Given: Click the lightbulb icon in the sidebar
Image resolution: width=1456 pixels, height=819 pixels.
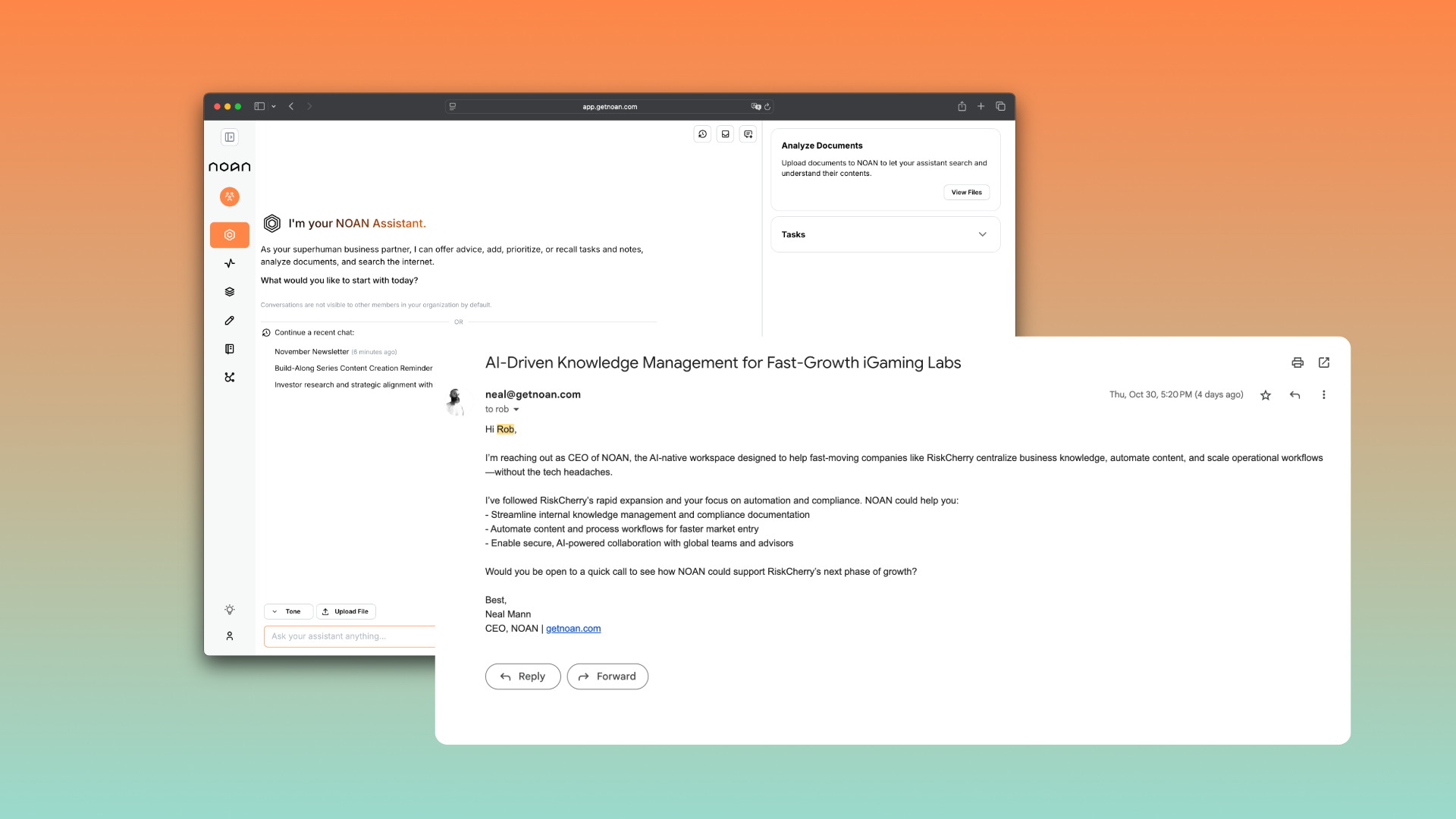Looking at the screenshot, I should click(x=229, y=610).
